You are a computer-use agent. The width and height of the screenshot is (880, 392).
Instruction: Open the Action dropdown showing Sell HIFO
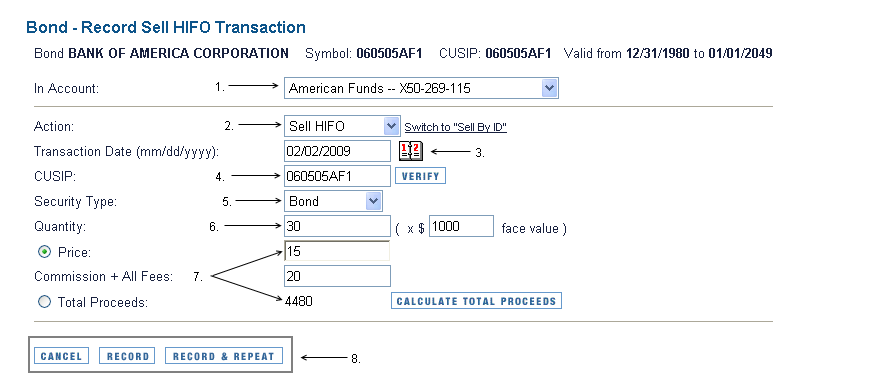tap(342, 126)
